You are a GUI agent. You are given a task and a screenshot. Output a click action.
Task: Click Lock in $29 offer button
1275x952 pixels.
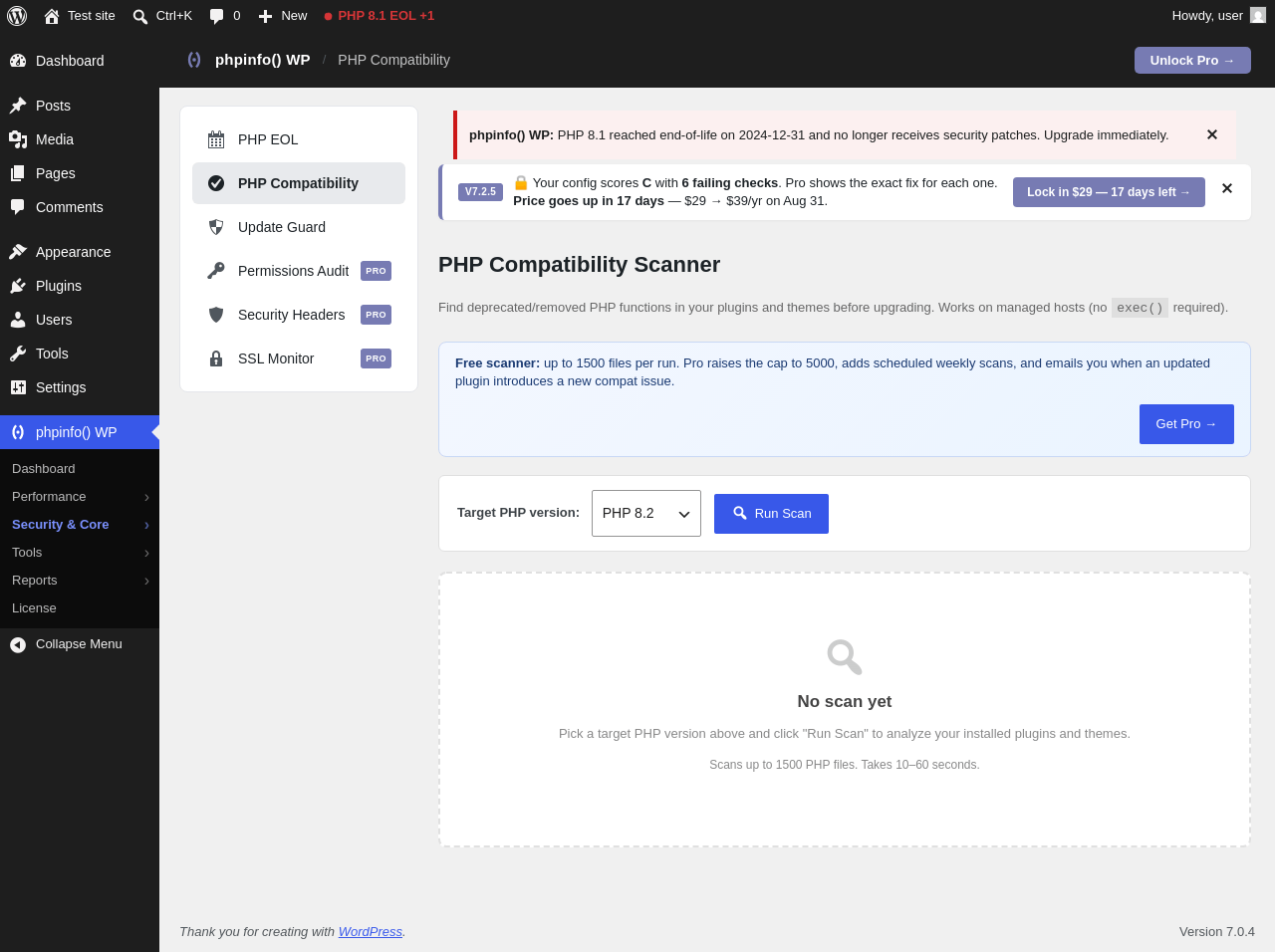1109,192
